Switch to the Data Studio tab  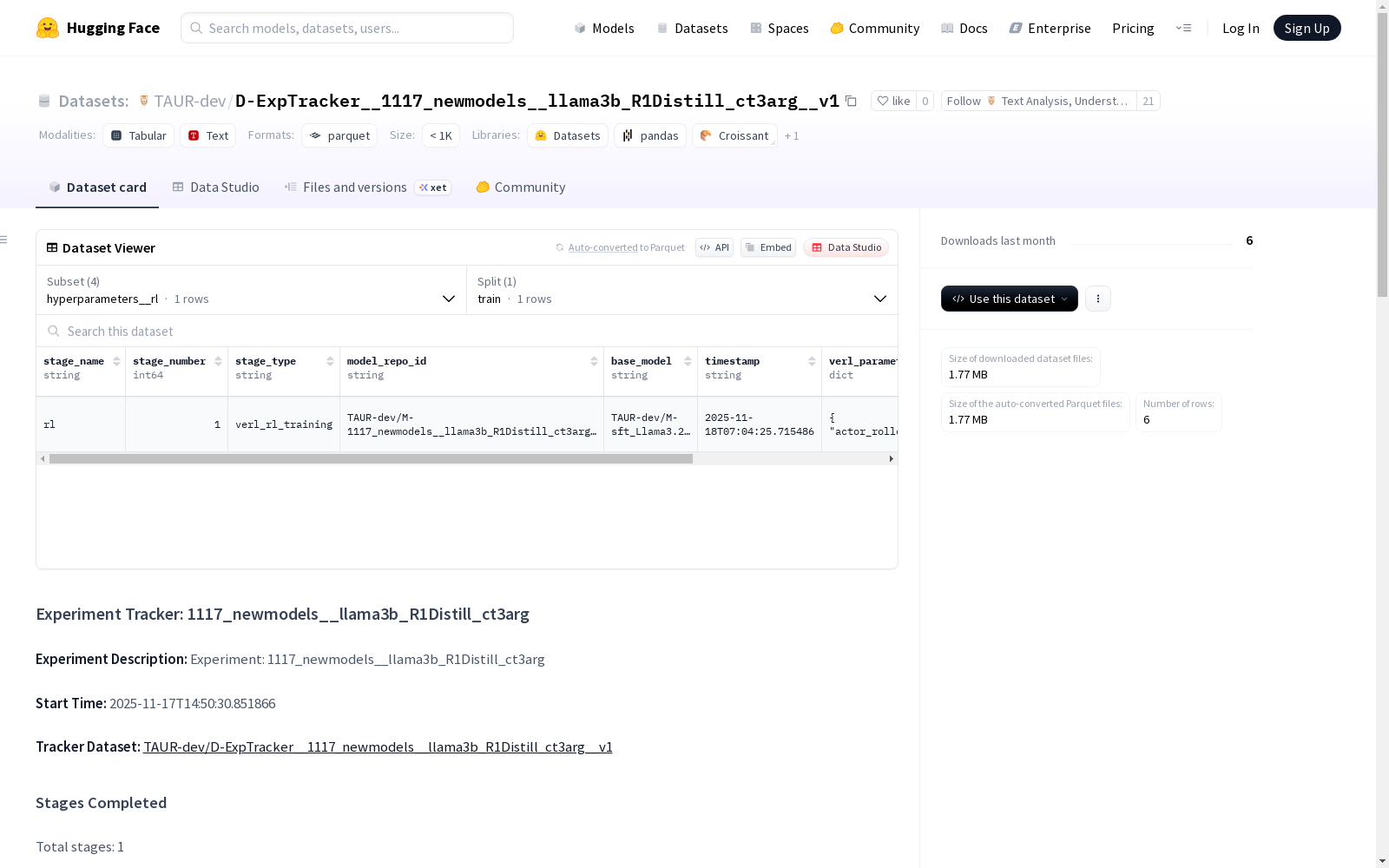pyautogui.click(x=216, y=187)
